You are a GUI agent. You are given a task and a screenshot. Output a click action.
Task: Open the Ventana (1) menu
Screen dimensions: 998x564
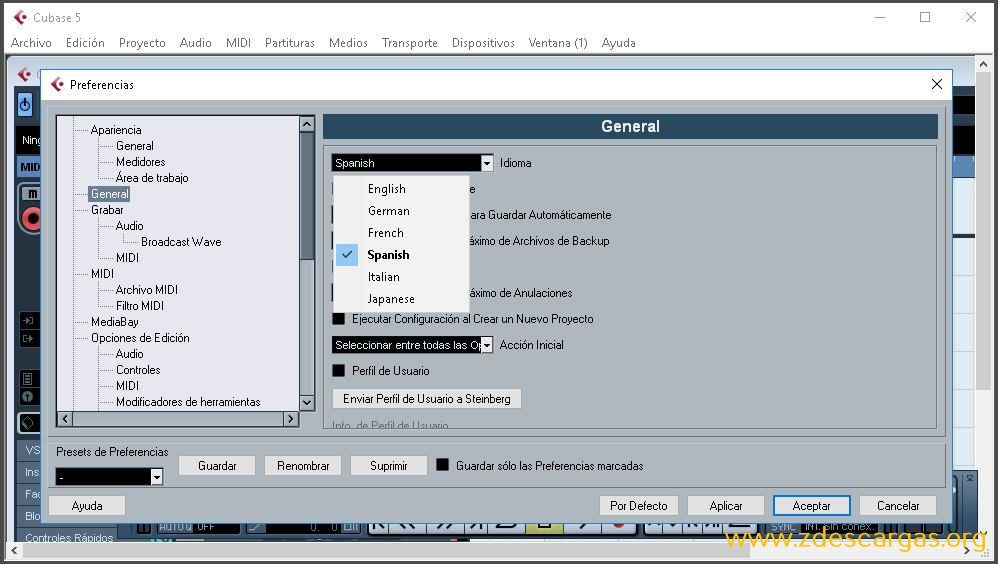pos(558,43)
